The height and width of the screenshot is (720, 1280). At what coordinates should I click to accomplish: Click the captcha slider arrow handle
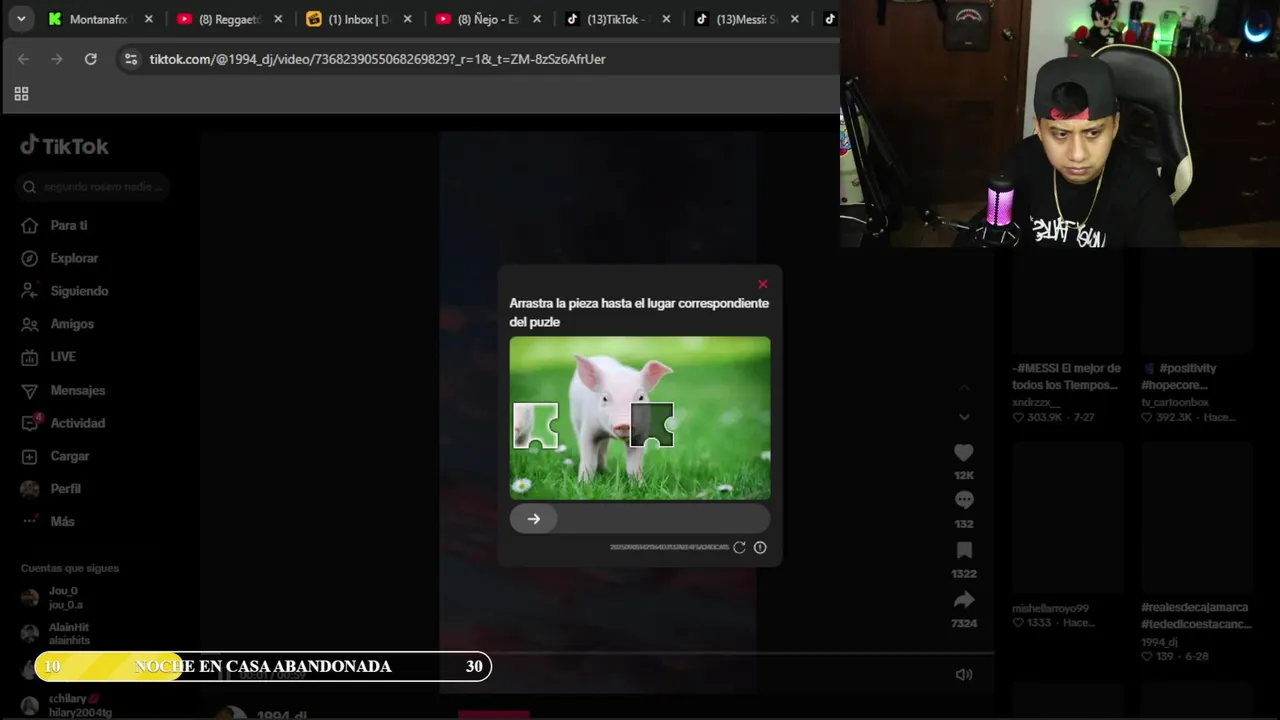[x=533, y=518]
